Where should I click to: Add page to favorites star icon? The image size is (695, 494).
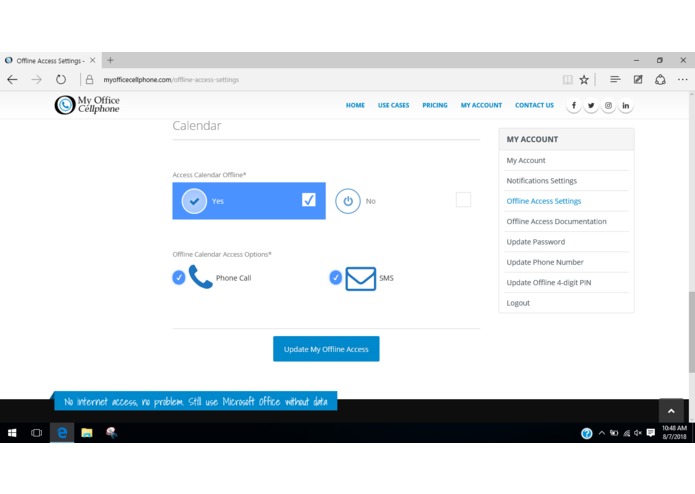(584, 80)
